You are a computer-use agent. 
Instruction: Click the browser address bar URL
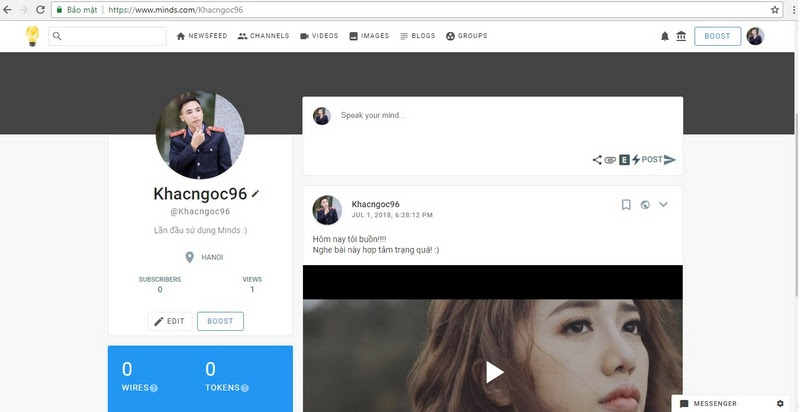coord(176,10)
